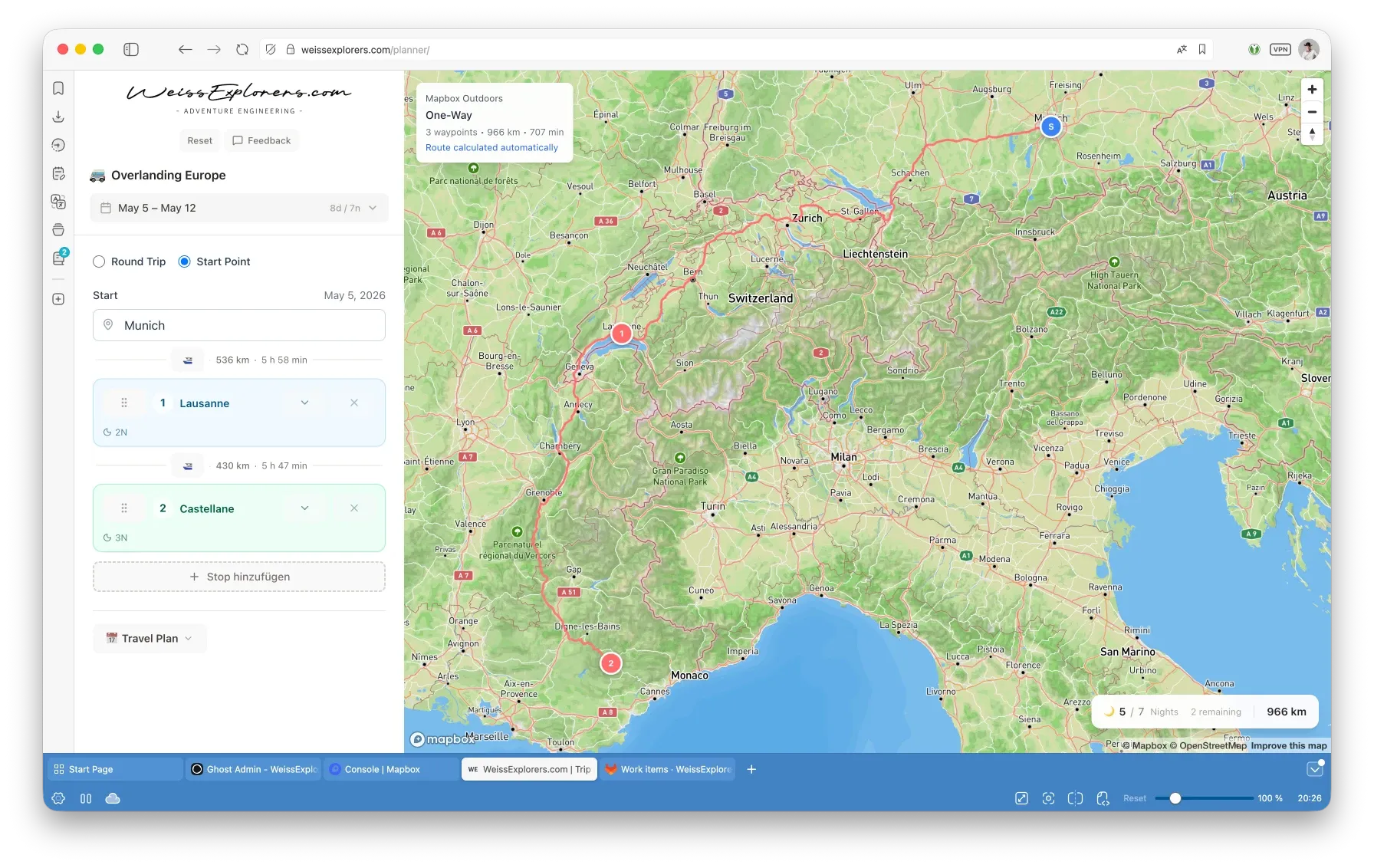Image resolution: width=1374 pixels, height=868 pixels.
Task: Remove the Lausanne stop
Action: click(x=354, y=403)
